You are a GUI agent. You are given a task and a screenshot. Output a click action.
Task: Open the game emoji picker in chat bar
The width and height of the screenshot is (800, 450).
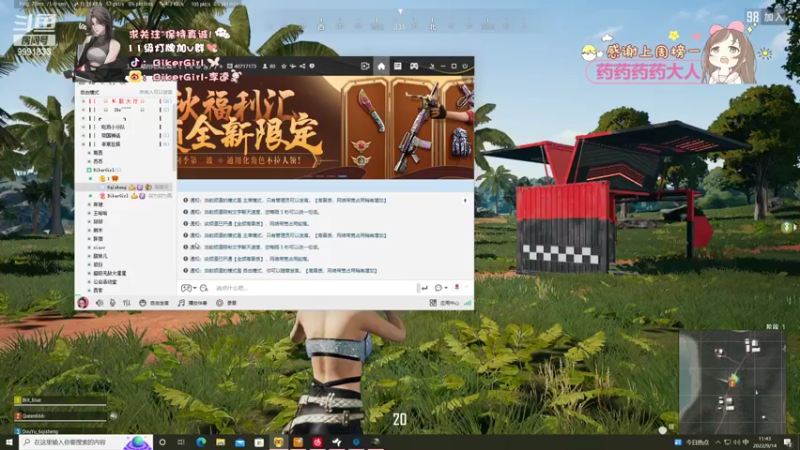click(188, 288)
